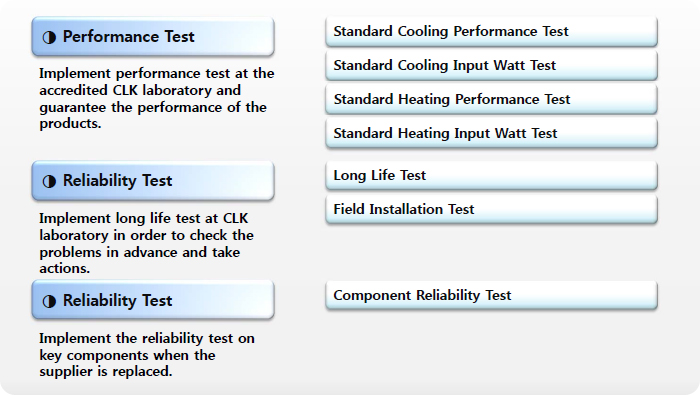Image resolution: width=700 pixels, height=395 pixels.
Task: Choose Standard Heating Input Watt Test
Action: pyautogui.click(x=492, y=133)
